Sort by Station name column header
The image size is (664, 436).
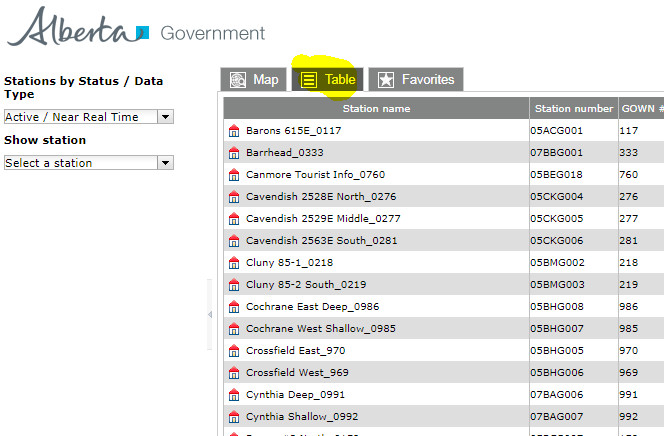click(376, 108)
